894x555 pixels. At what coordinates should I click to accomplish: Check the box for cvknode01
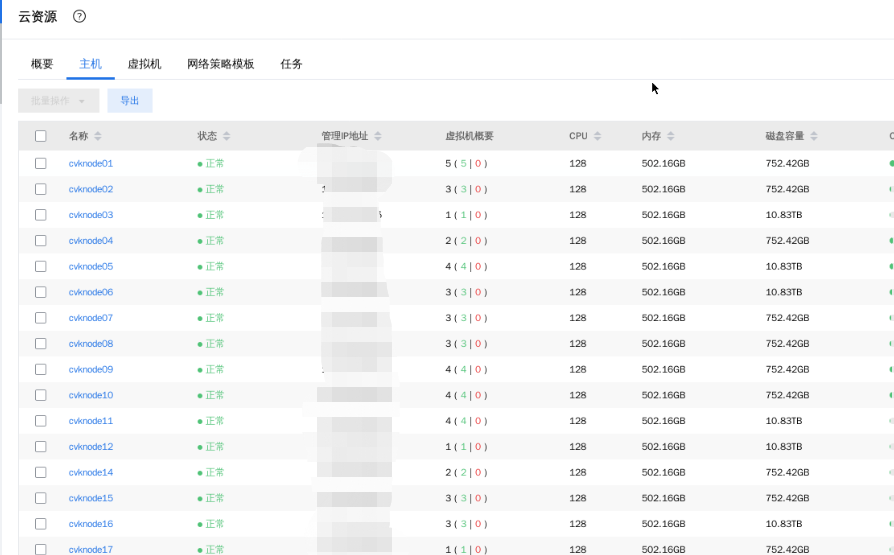pos(40,163)
